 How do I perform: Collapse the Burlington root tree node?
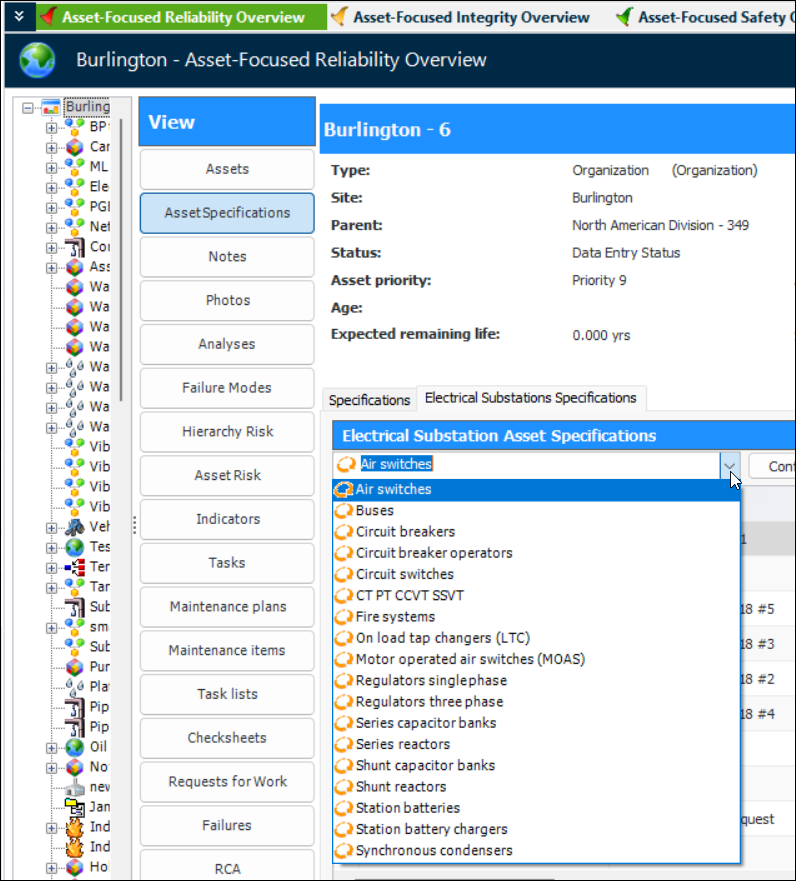[x=28, y=107]
